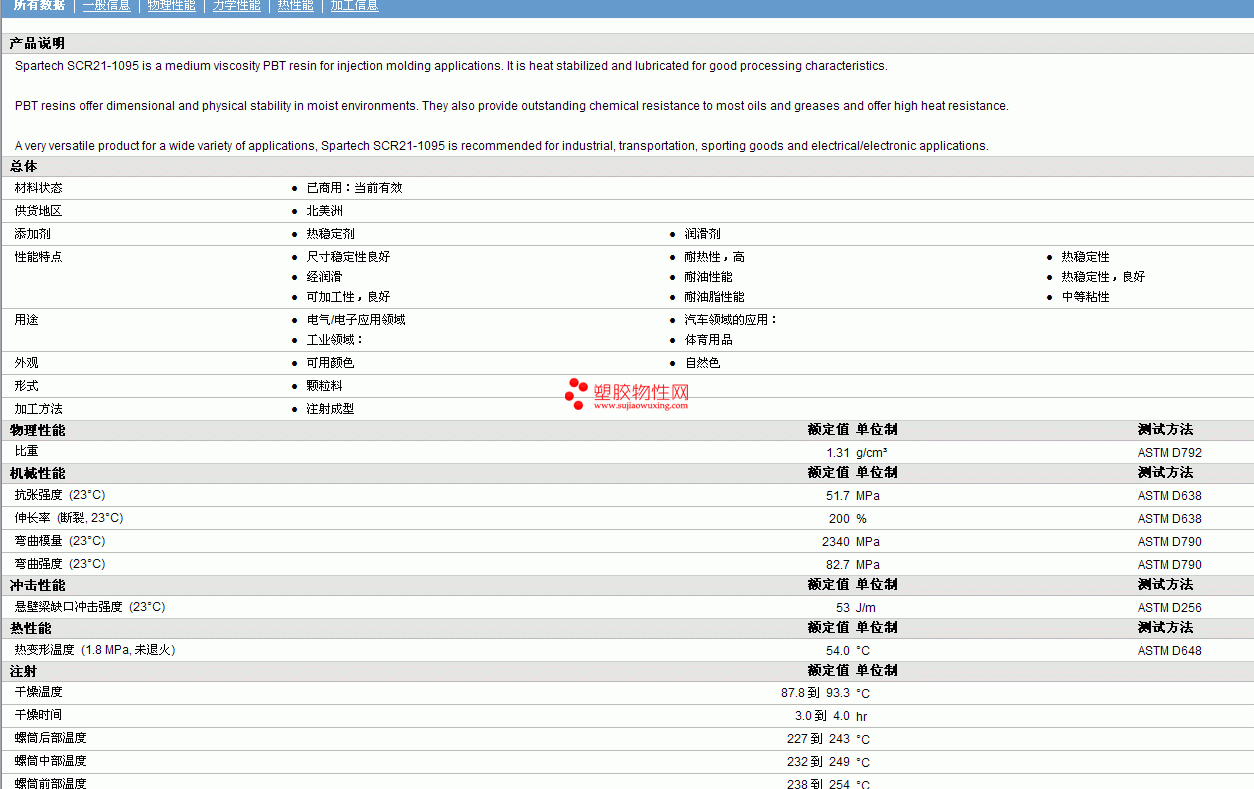
Task: Select the 力学性能 tab link
Action: tap(236, 5)
